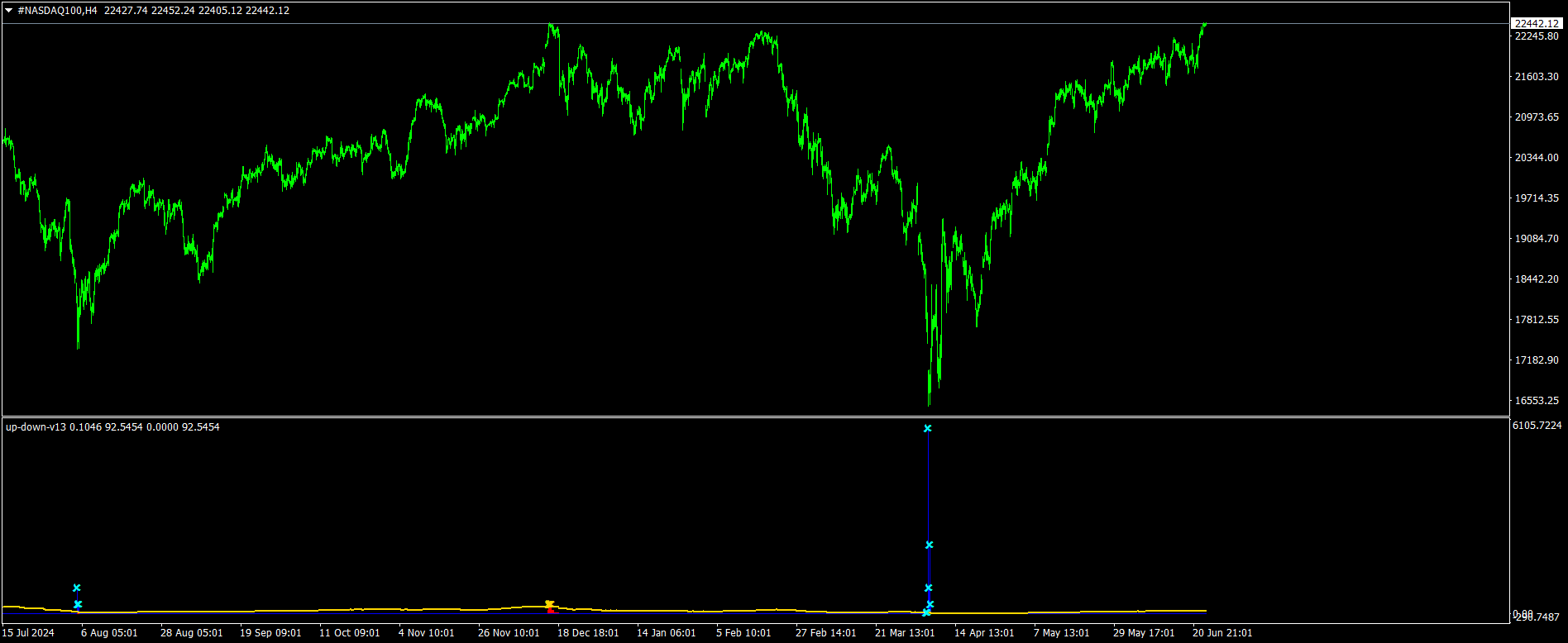Click the 21 Mar 13:01 time axis label
This screenshot has height=643, width=1568.
(x=905, y=633)
